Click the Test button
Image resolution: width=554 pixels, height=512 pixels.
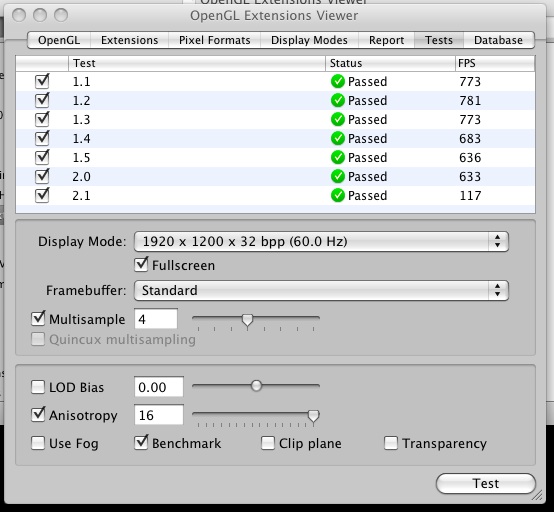(x=486, y=483)
